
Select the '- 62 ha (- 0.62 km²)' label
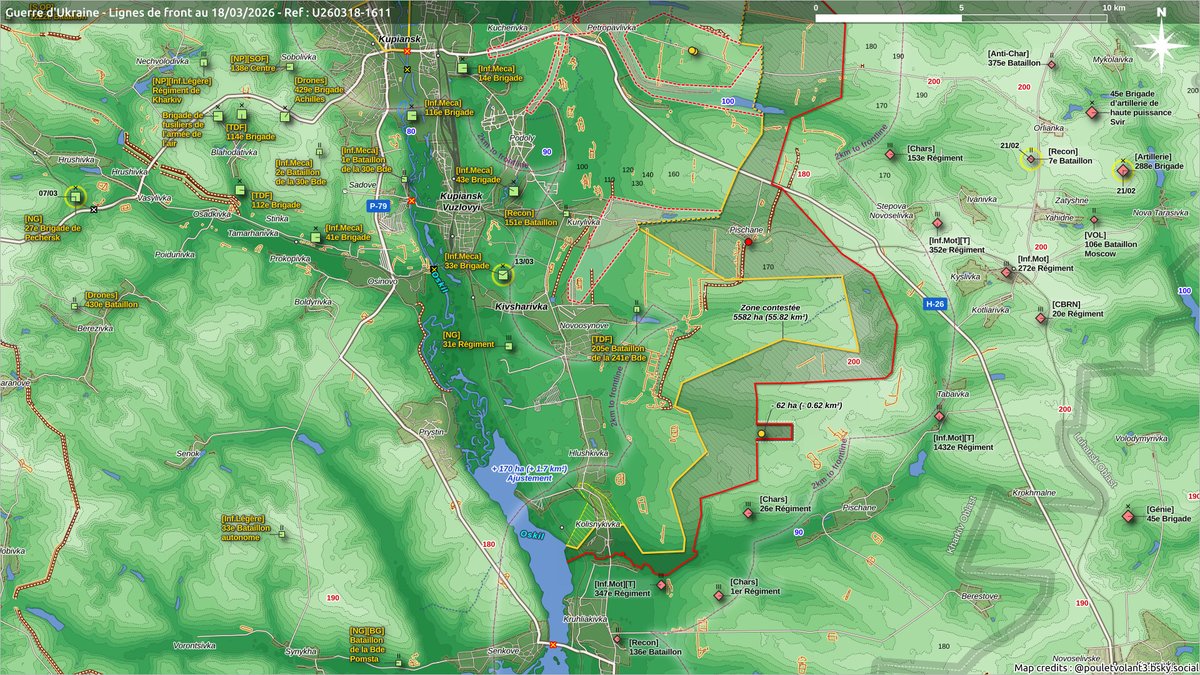(809, 406)
